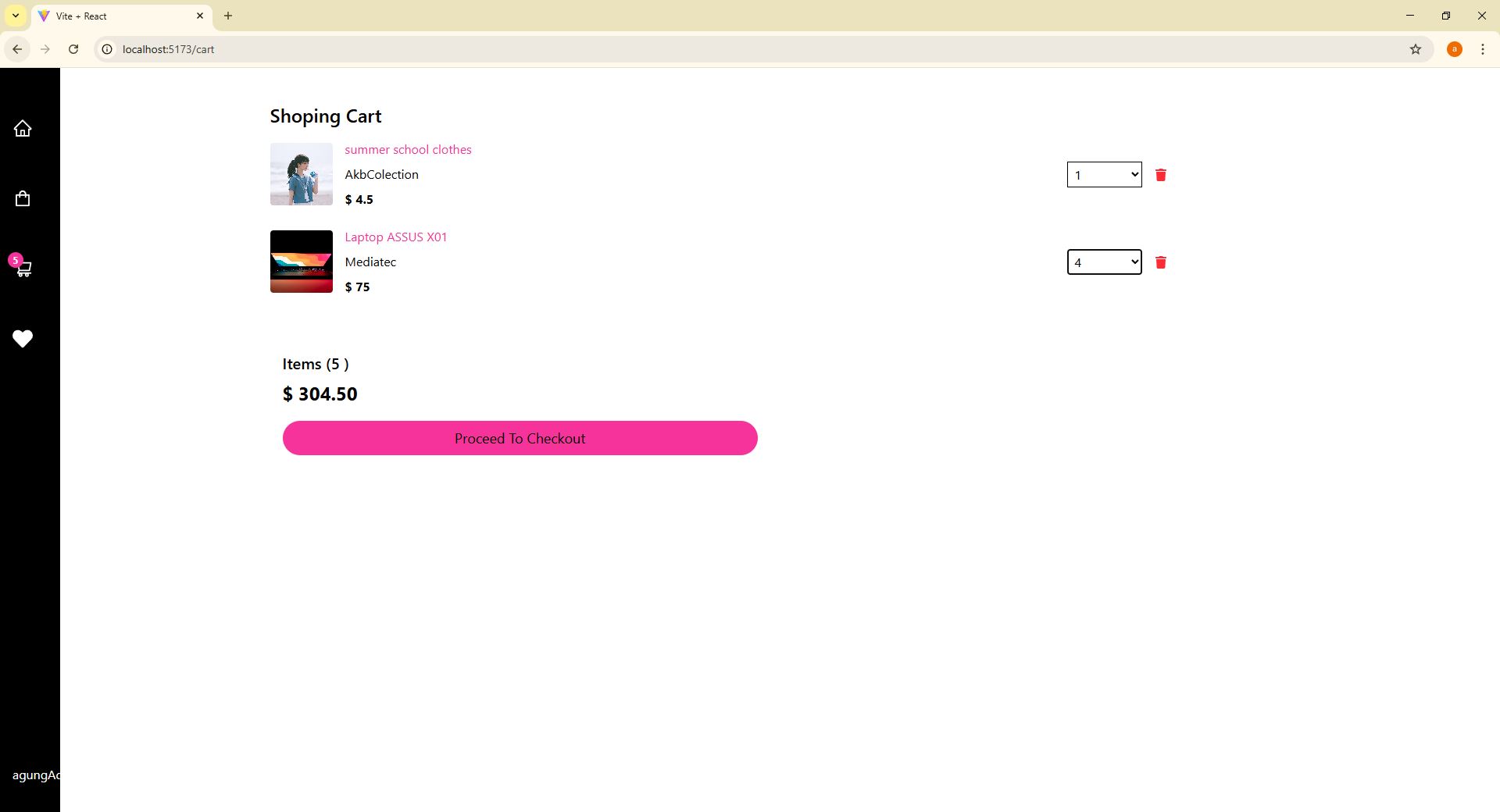This screenshot has height=812, width=1500.
Task: Go back using the browser back arrow
Action: [x=16, y=49]
